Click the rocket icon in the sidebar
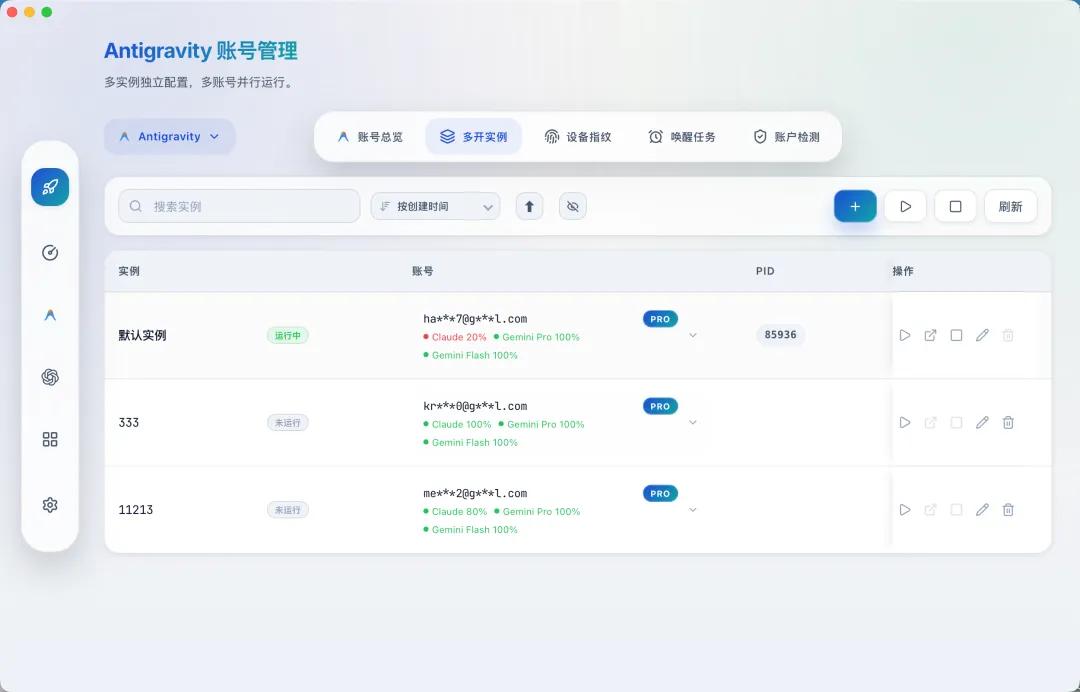Viewport: 1080px width, 692px height. click(x=50, y=187)
